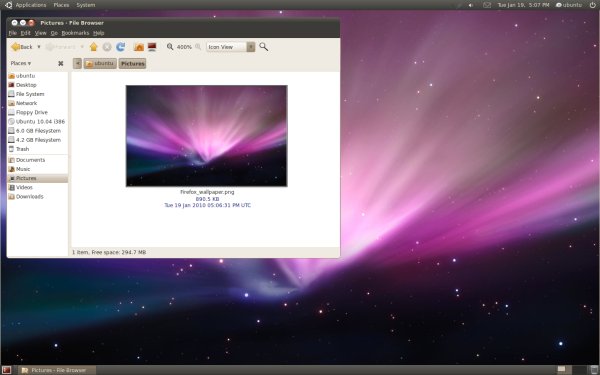
Task: Click the clock showing Tue Jan 19
Action: pyautogui.click(x=523, y=5)
